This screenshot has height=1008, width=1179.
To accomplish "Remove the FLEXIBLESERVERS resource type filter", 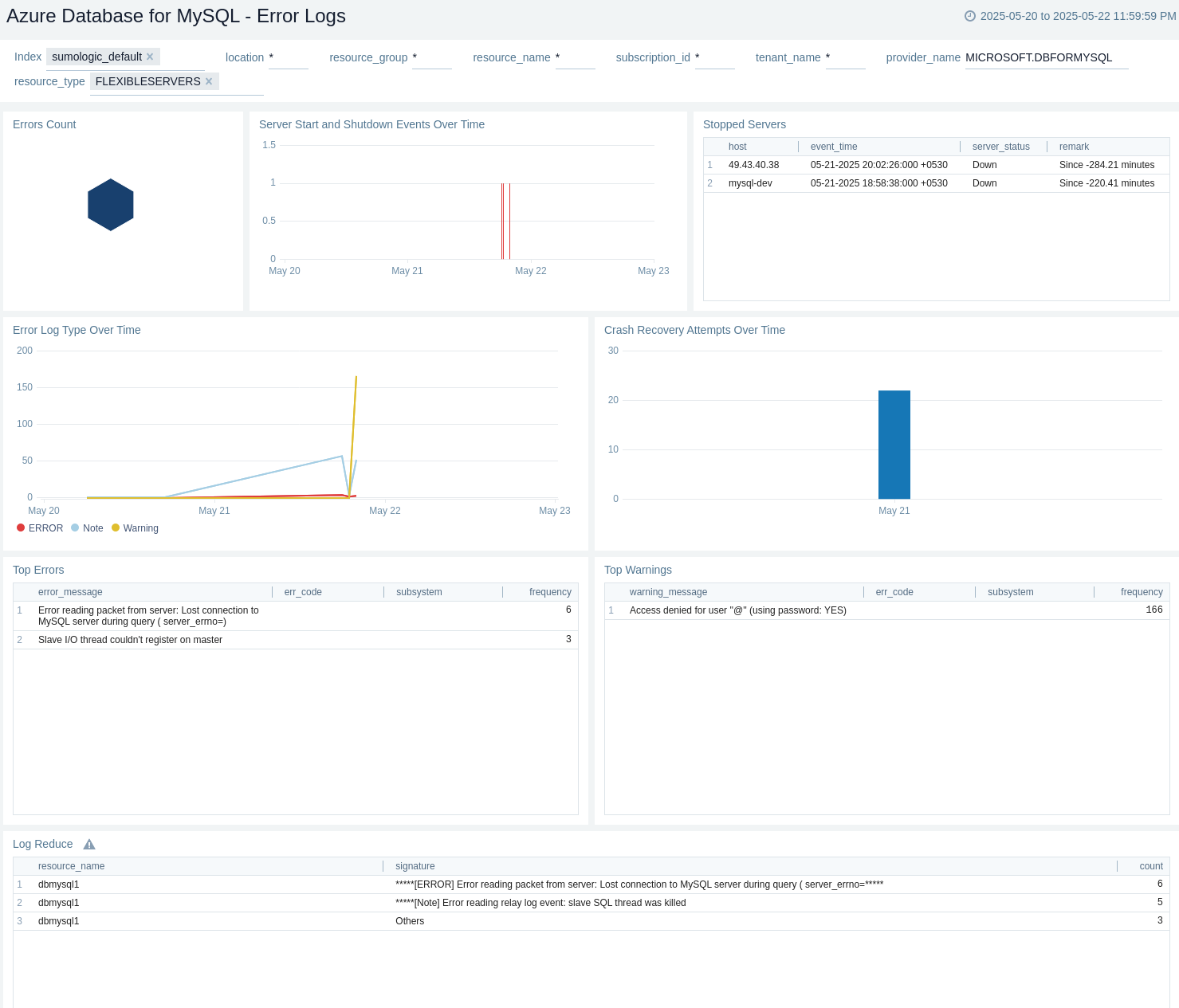I will coord(209,81).
